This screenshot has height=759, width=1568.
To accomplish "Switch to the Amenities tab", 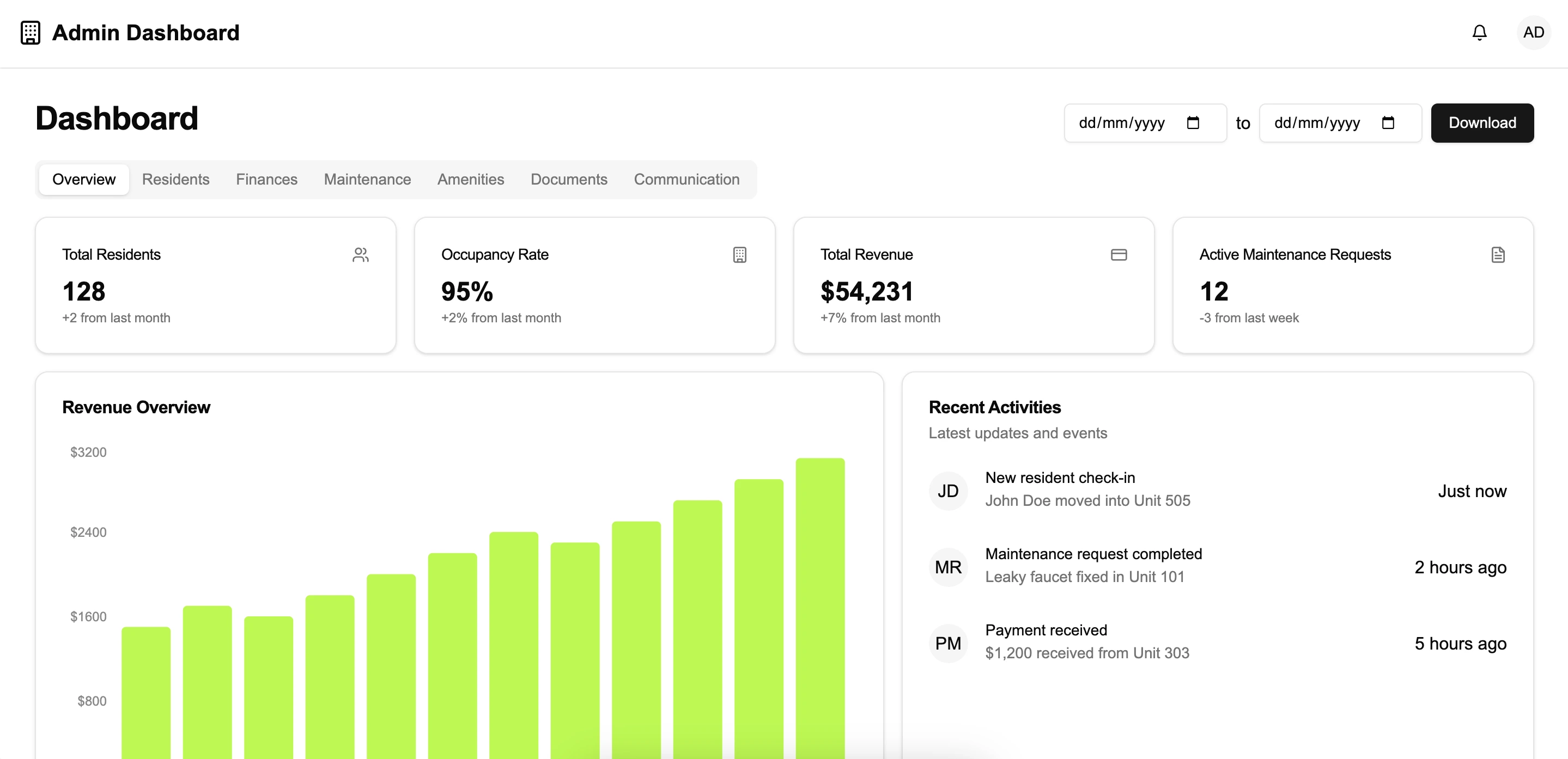I will pyautogui.click(x=471, y=180).
